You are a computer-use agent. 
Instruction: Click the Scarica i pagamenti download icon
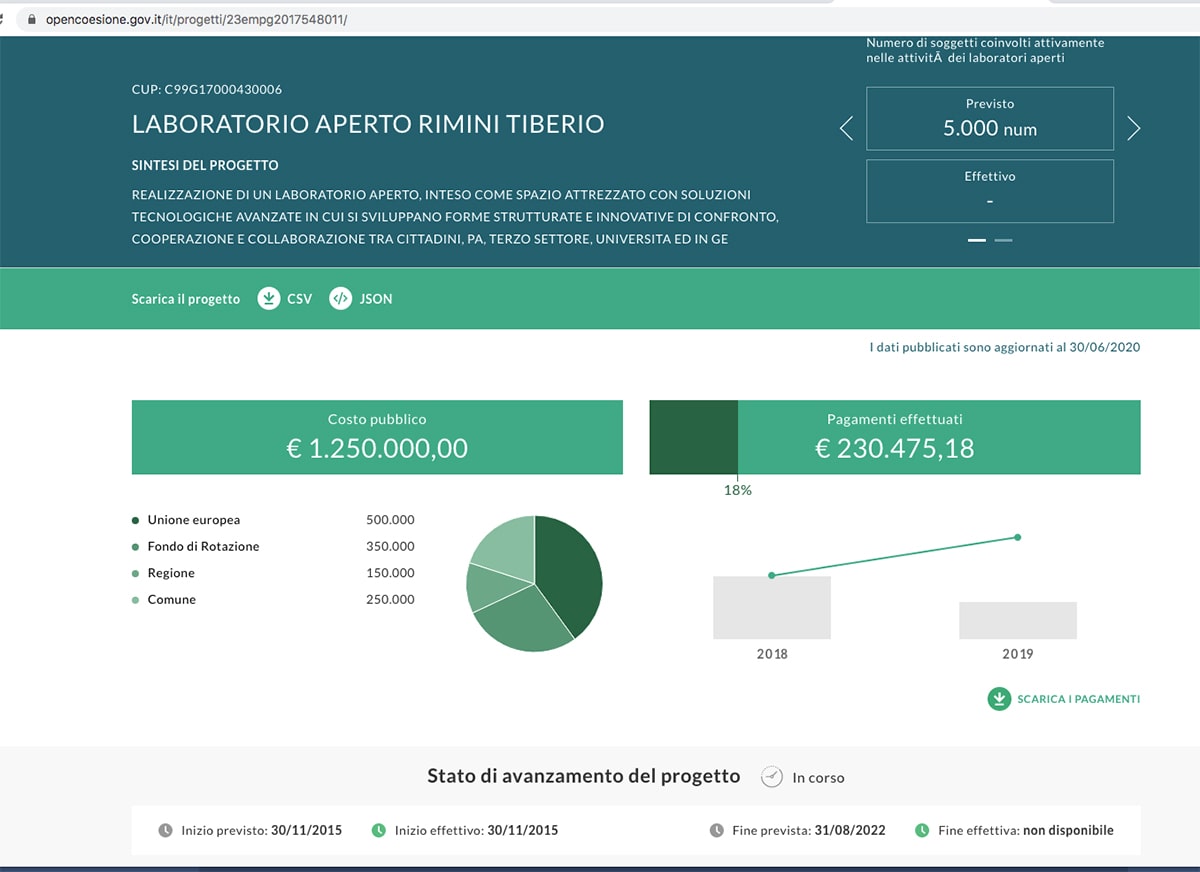[999, 699]
